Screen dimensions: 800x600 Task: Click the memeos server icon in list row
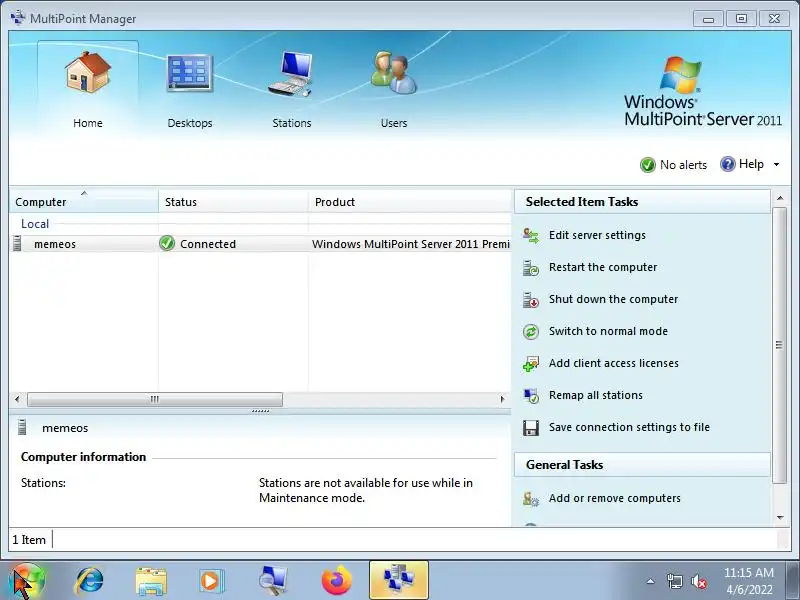pyautogui.click(x=17, y=243)
